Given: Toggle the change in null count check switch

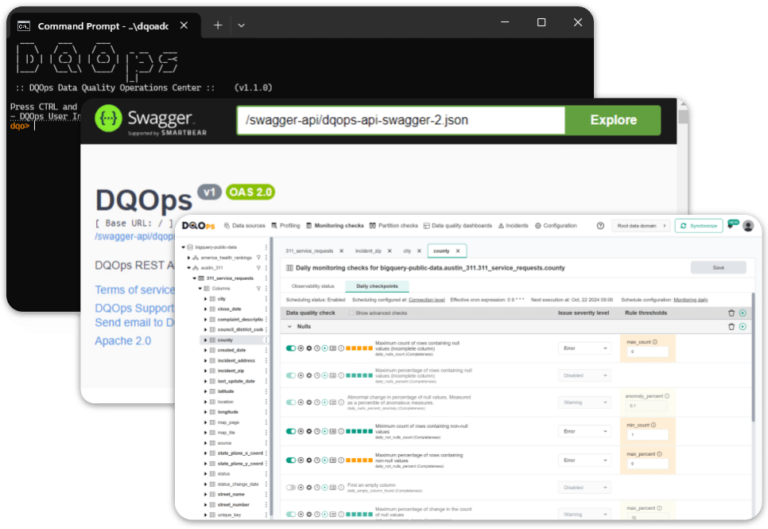Looking at the screenshot, I should [x=291, y=514].
